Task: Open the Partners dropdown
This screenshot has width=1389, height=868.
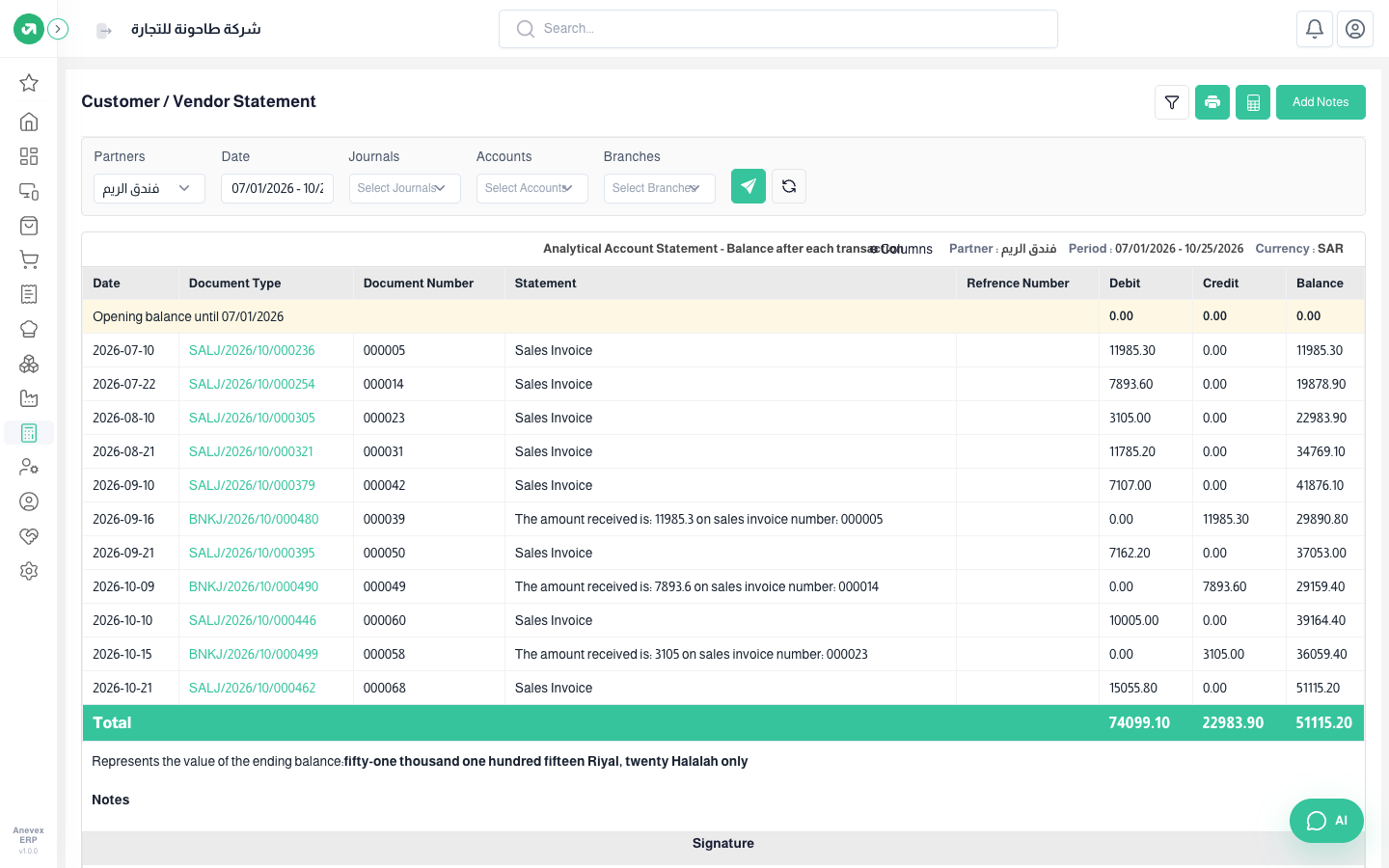Action: point(150,188)
